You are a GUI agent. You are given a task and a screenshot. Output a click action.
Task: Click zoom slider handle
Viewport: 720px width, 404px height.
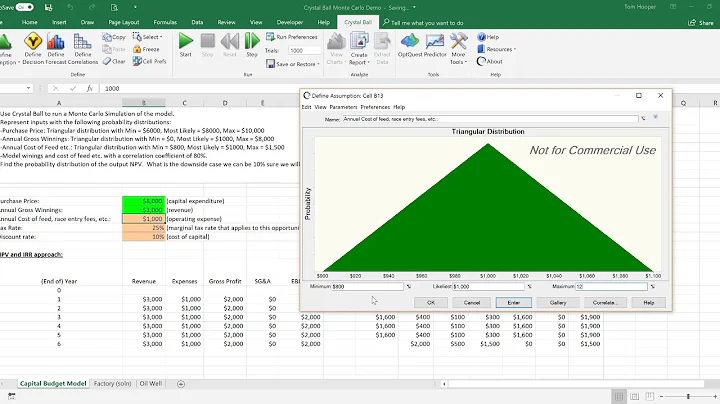point(688,396)
